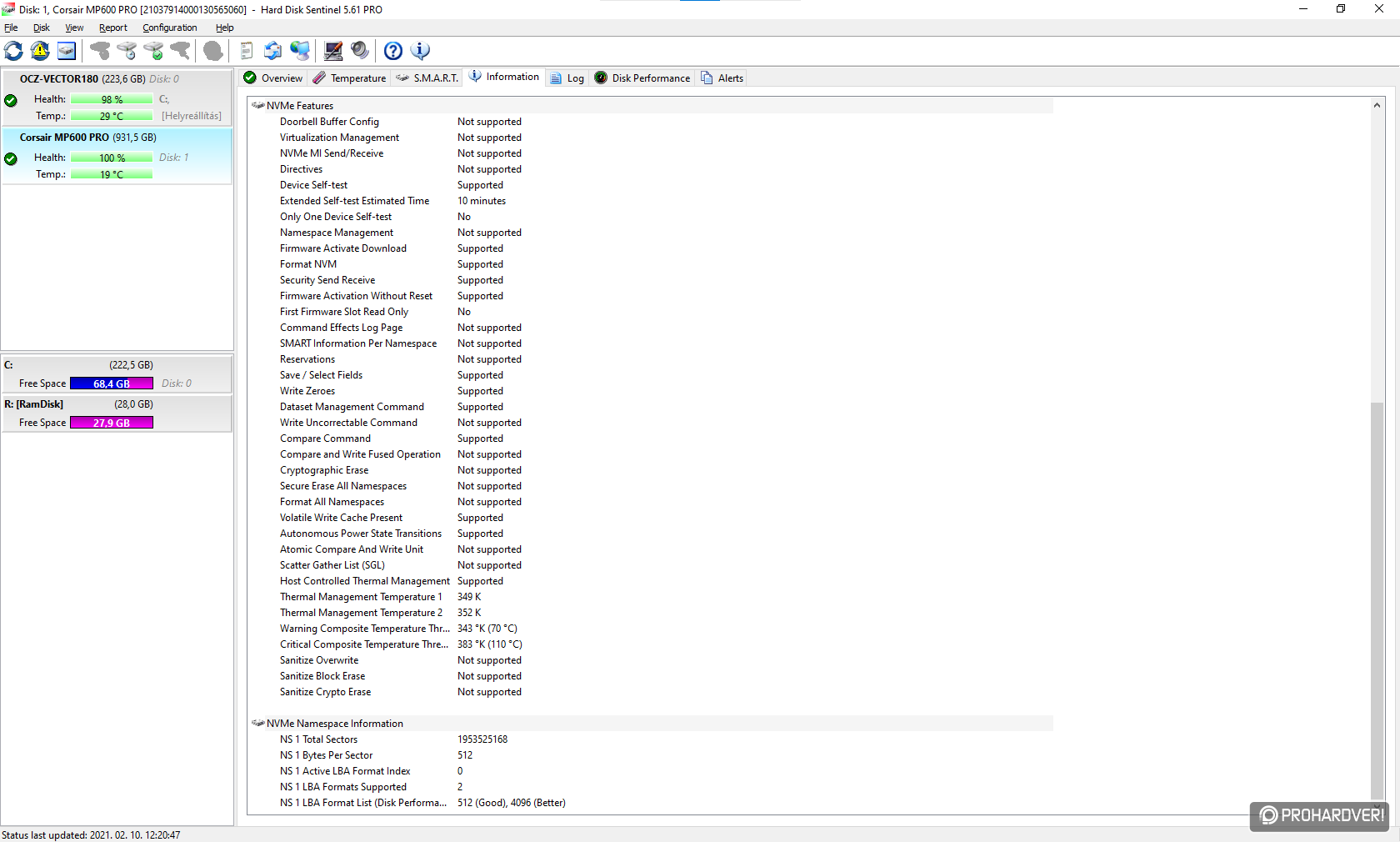Click Corsair temperature bar showing 19 °C
The image size is (1400, 842).
112,175
